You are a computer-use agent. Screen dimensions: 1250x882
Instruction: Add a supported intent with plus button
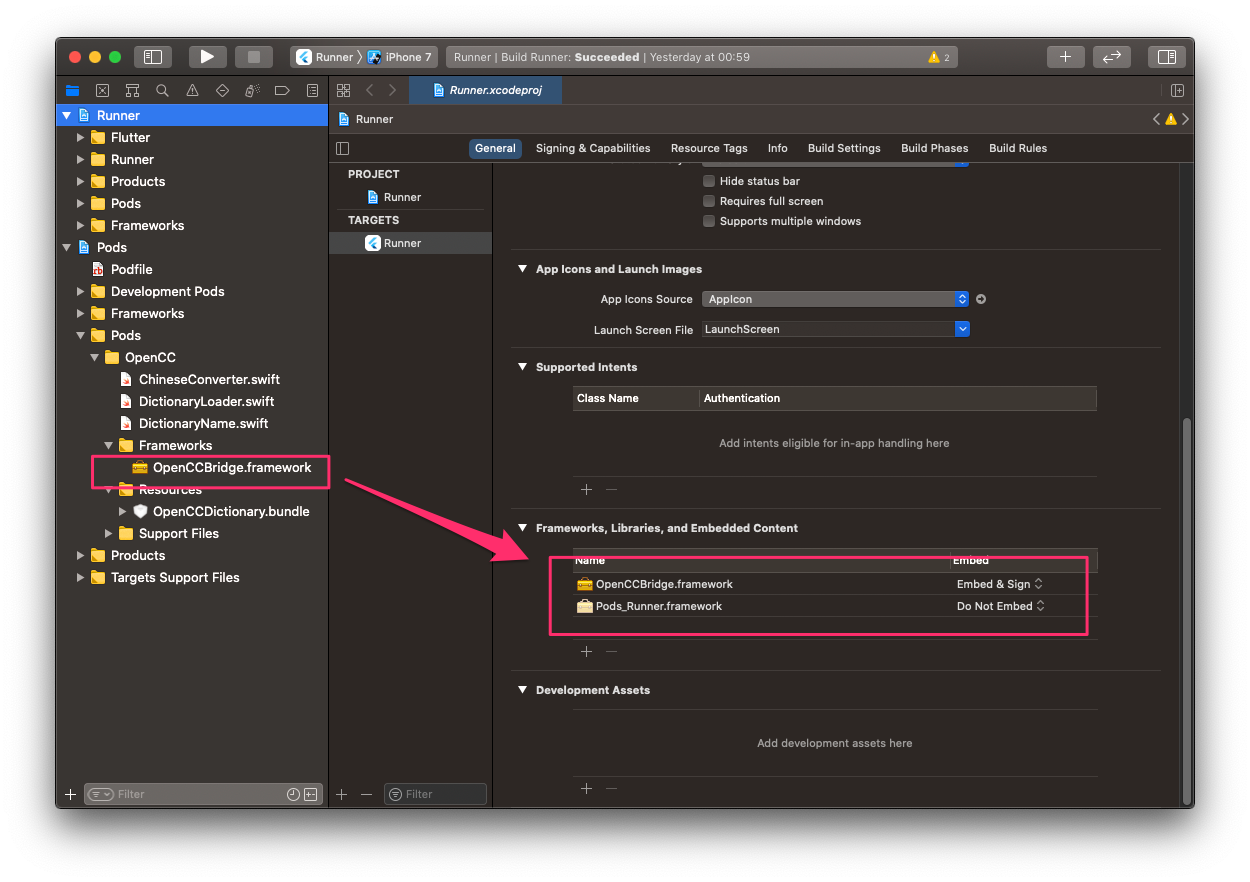click(587, 489)
